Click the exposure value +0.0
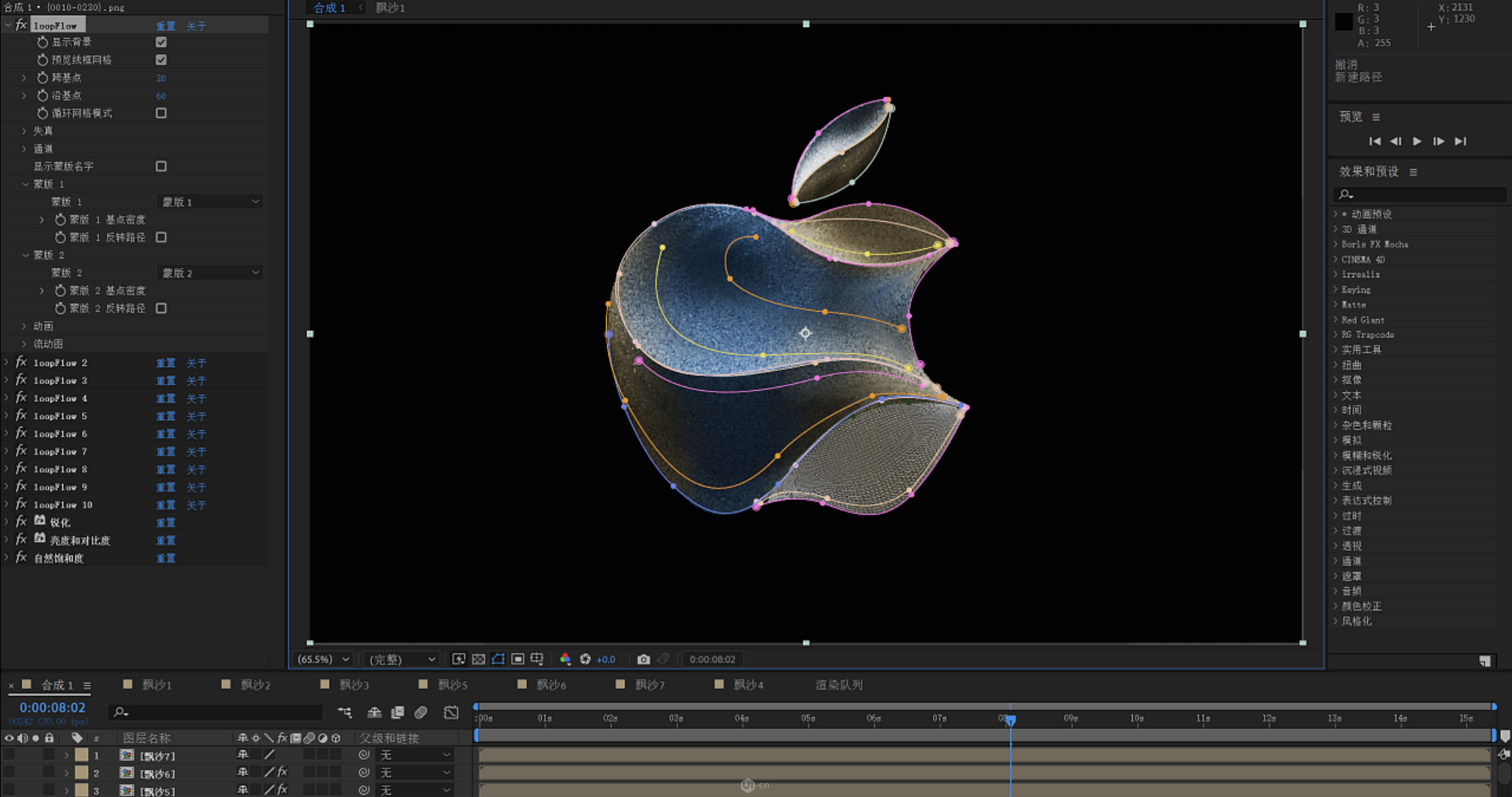Image resolution: width=1512 pixels, height=797 pixels. (606, 659)
